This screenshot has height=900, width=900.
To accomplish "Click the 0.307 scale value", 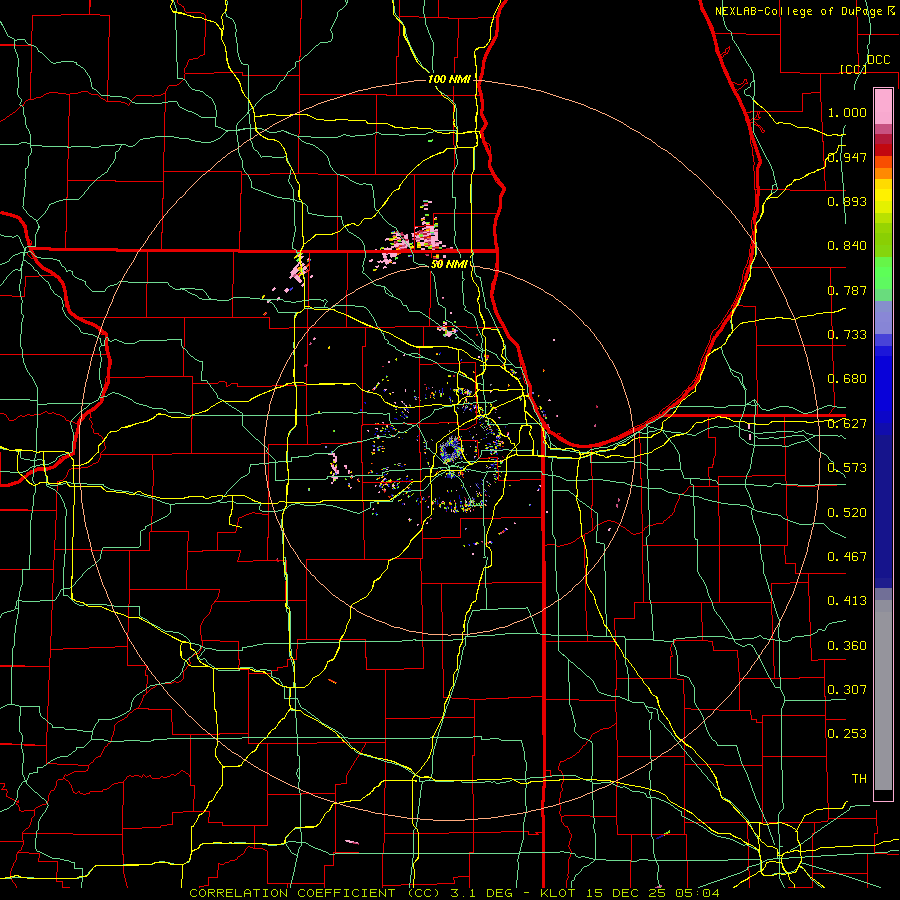I will click(847, 690).
